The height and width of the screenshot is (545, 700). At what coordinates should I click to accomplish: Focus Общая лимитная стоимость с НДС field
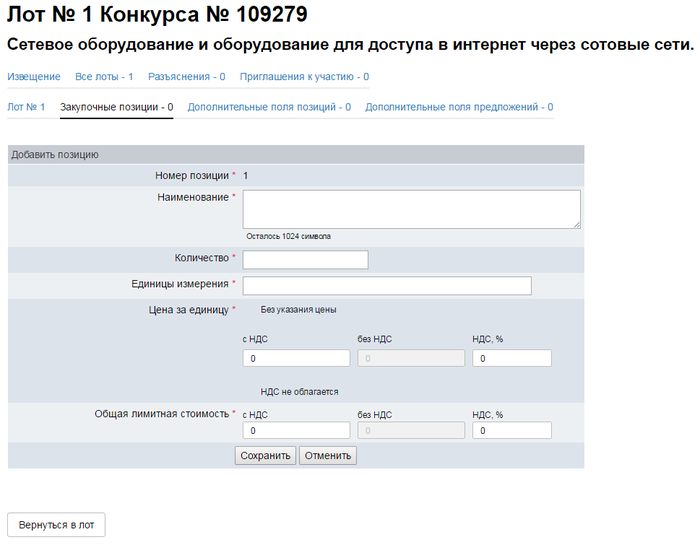point(296,431)
